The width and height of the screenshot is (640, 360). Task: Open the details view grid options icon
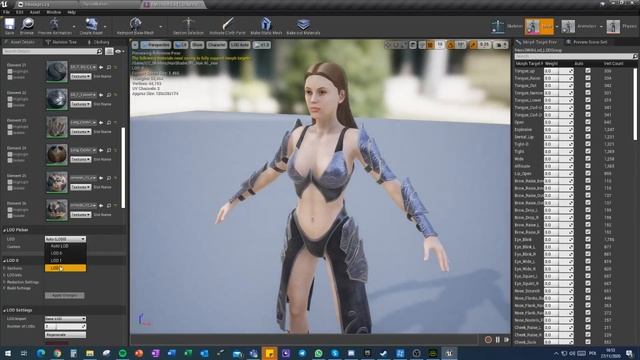[x=109, y=51]
